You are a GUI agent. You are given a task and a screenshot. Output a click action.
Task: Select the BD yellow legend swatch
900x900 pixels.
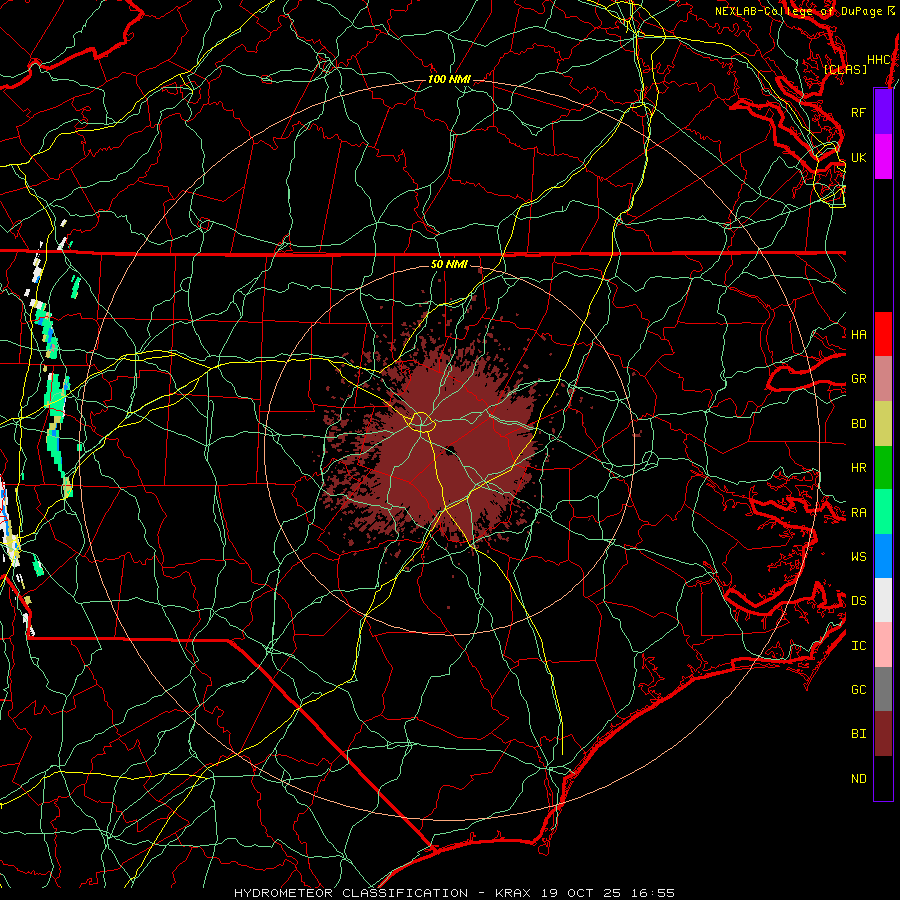click(x=883, y=424)
